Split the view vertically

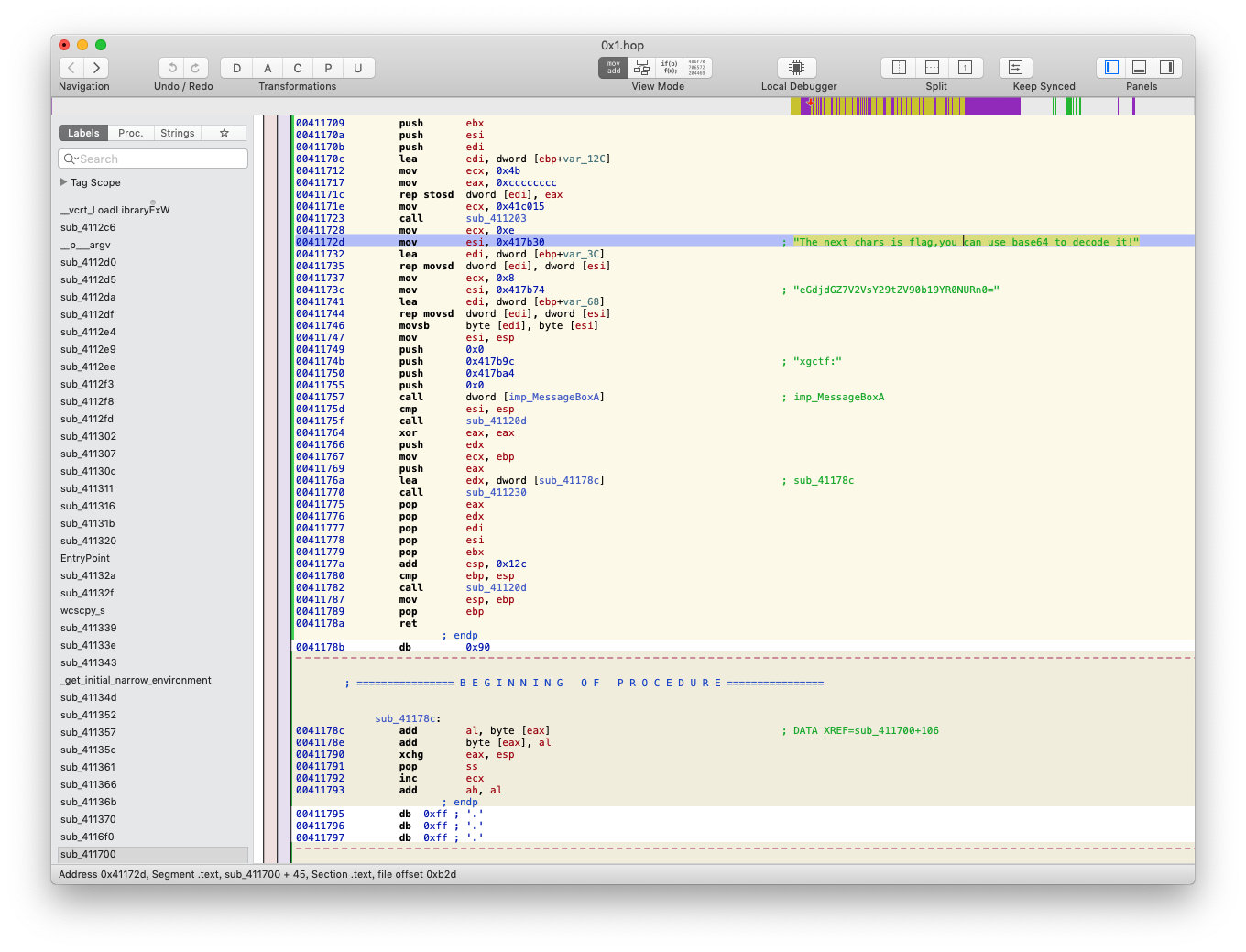click(899, 68)
